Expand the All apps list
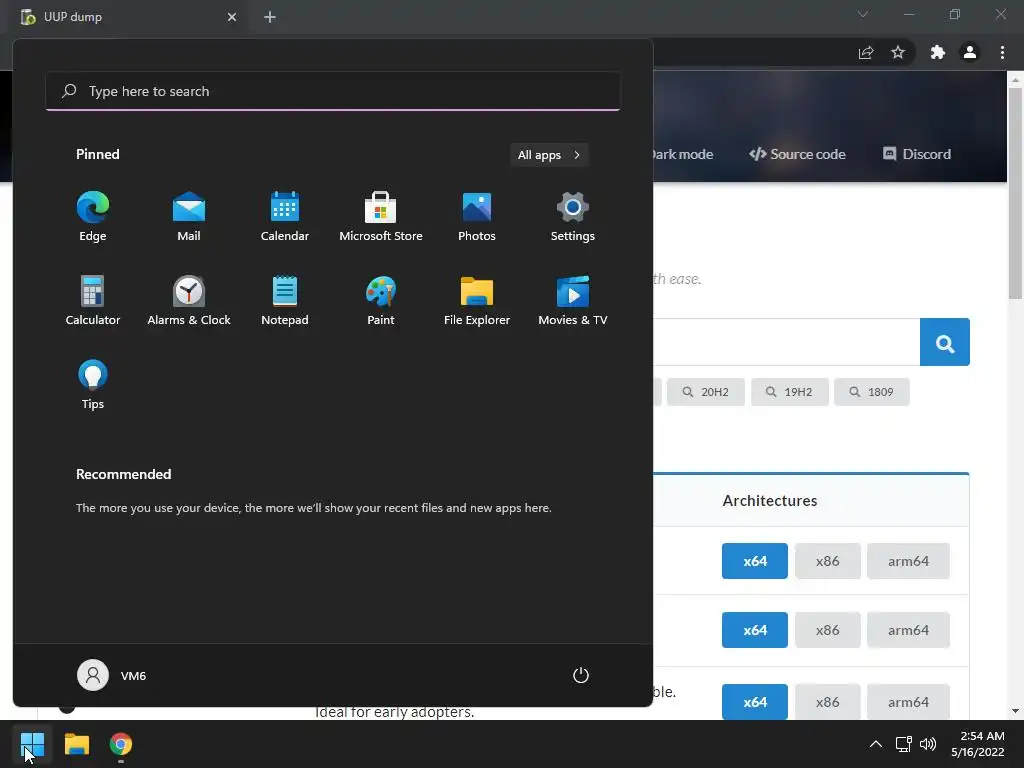1024x768 pixels. click(x=549, y=155)
